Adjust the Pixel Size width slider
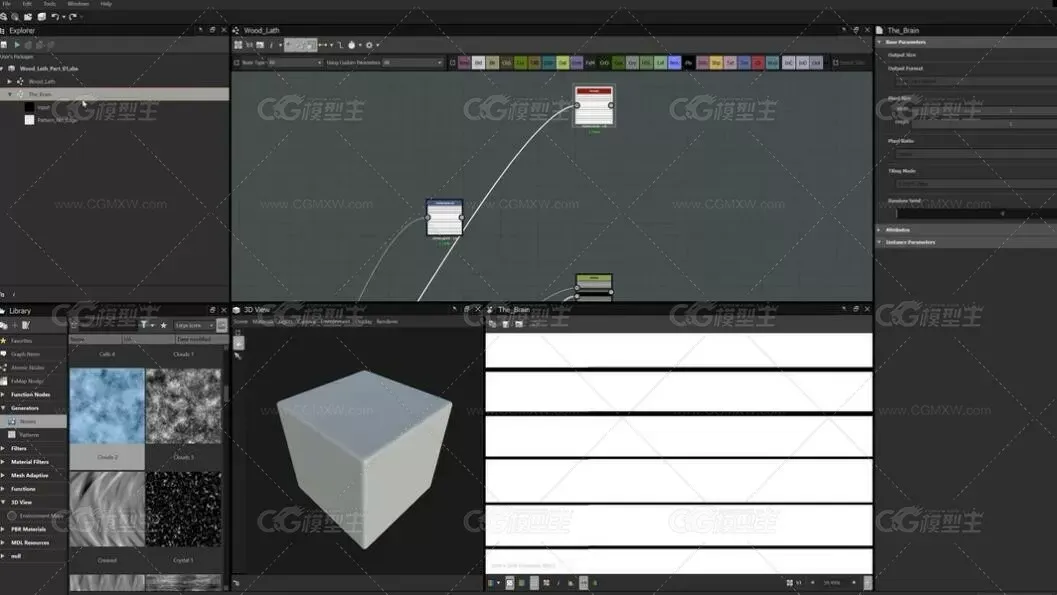This screenshot has height=595, width=1057. click(x=984, y=111)
